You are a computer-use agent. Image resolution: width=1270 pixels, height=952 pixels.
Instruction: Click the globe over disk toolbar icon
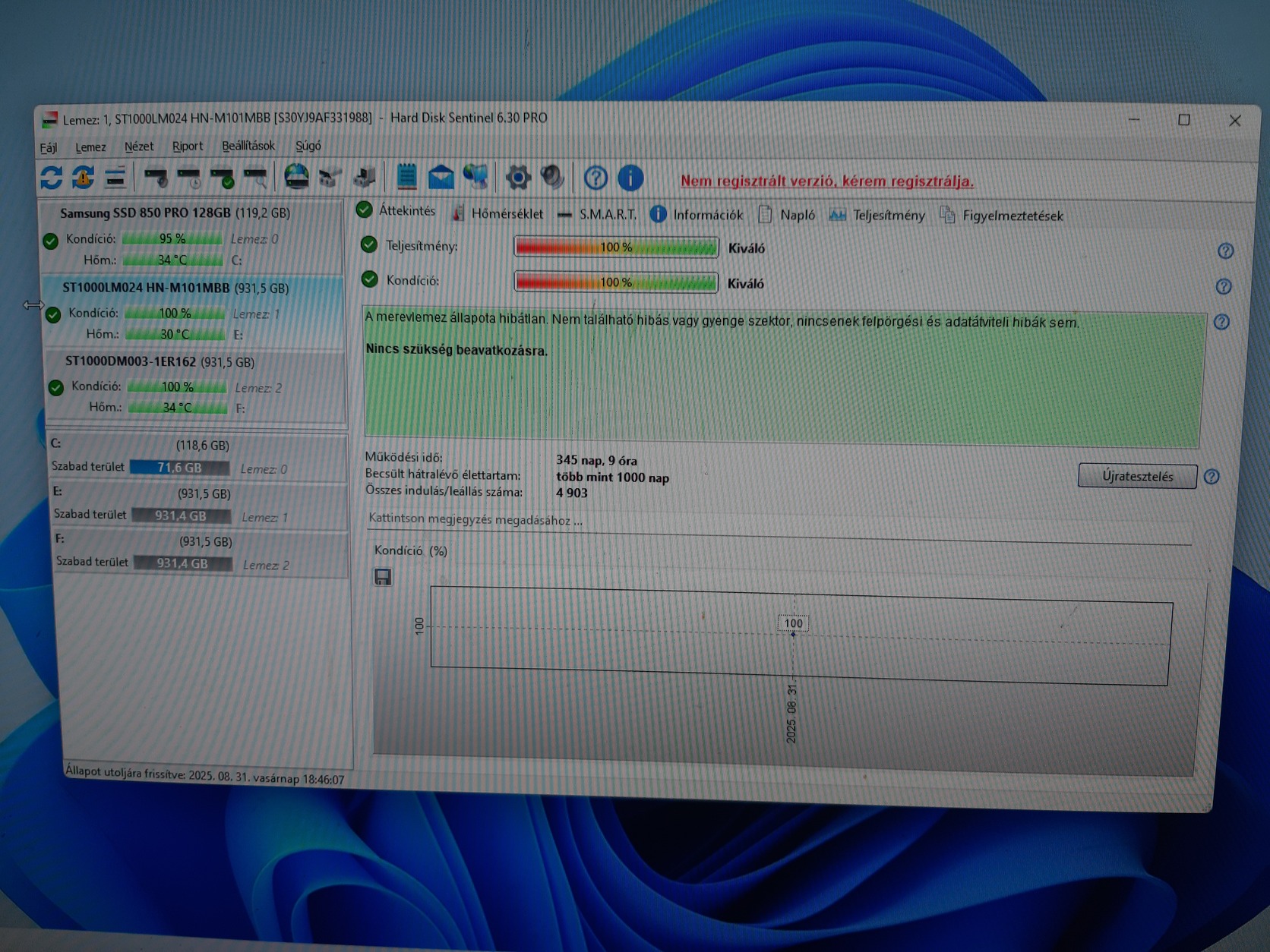tap(296, 177)
